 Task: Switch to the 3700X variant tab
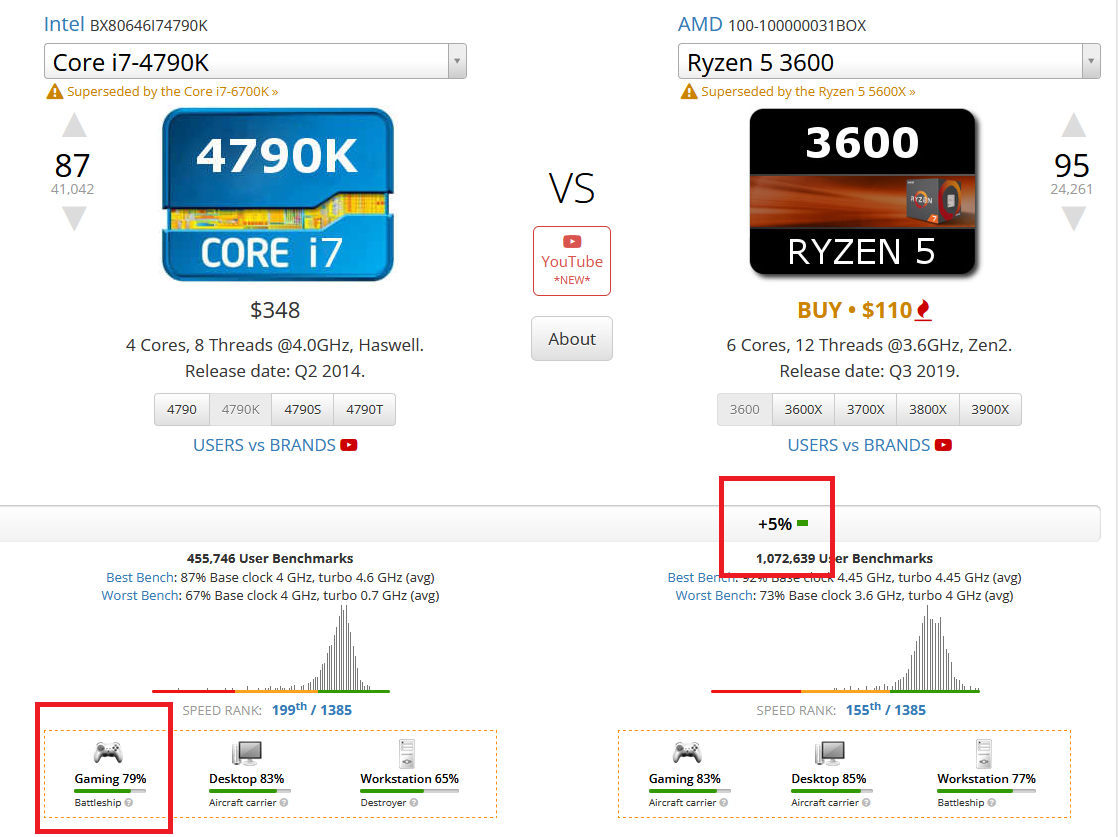point(864,409)
